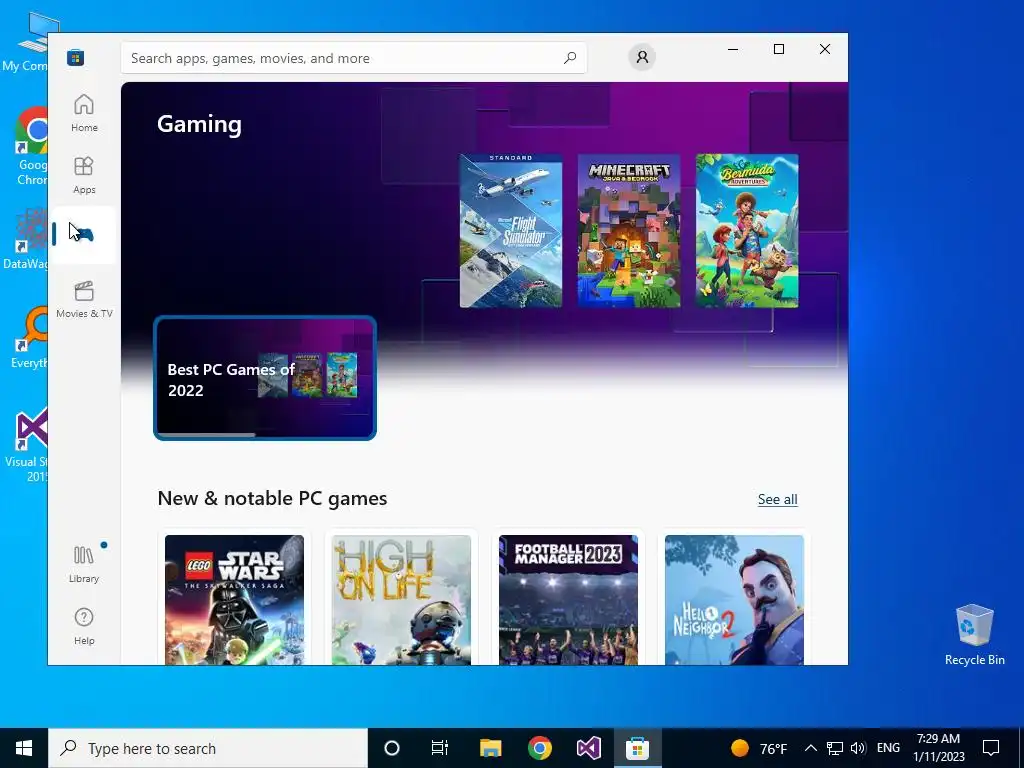Open the Help section
This screenshot has height=768, width=1024.
(x=84, y=626)
